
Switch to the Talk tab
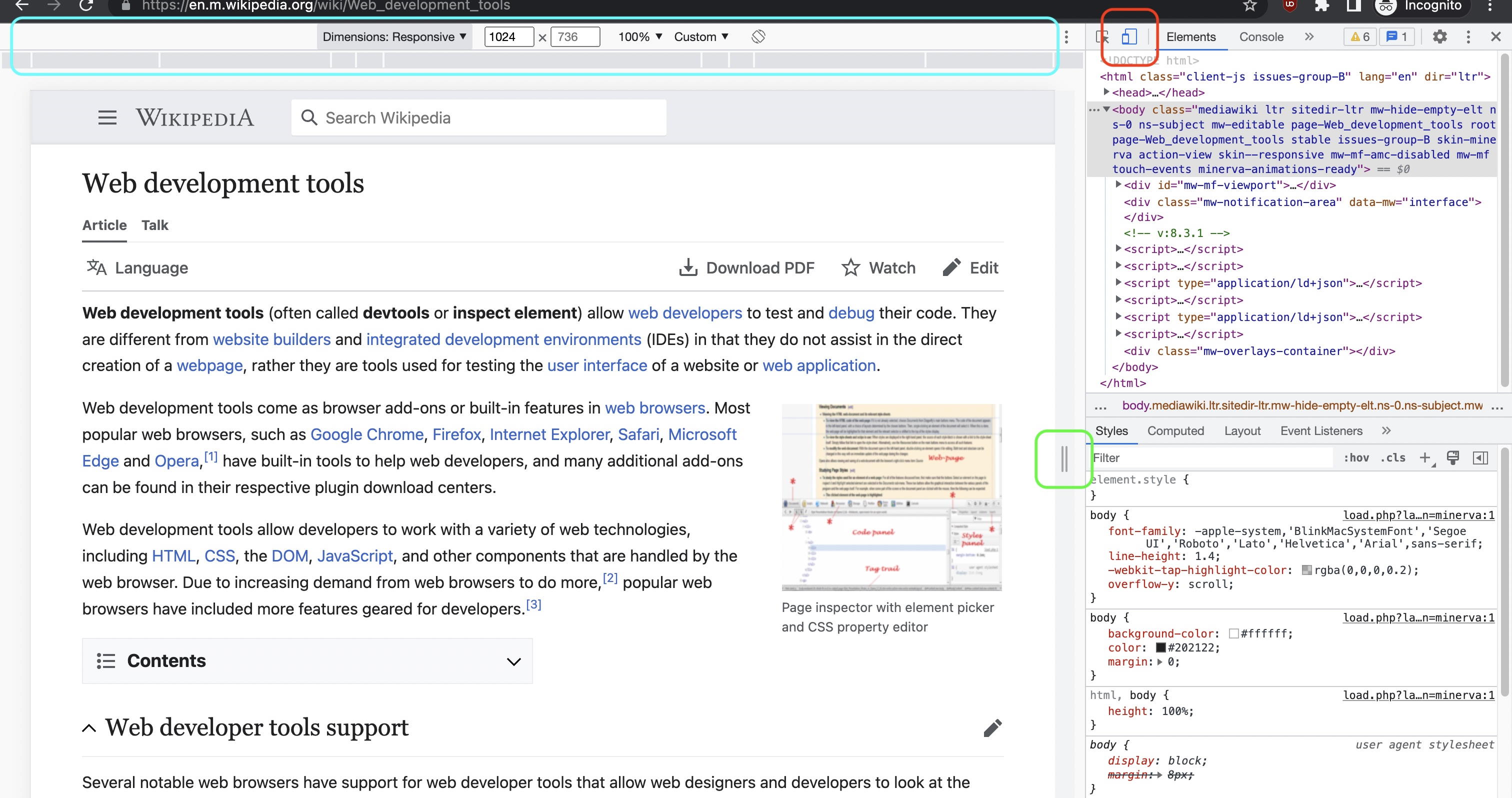155,225
